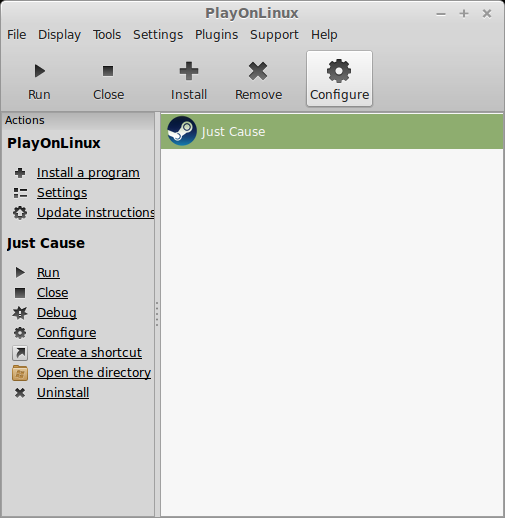
Task: Open the Plugins menu
Action: point(216,35)
